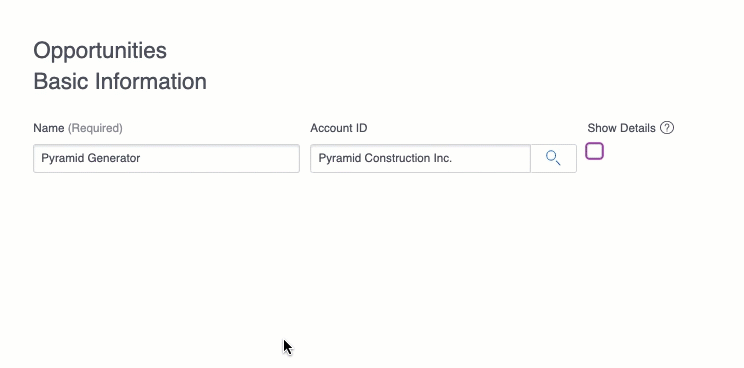This screenshot has height=368, width=744.
Task: Click the Opportunities heading
Action: (100, 50)
